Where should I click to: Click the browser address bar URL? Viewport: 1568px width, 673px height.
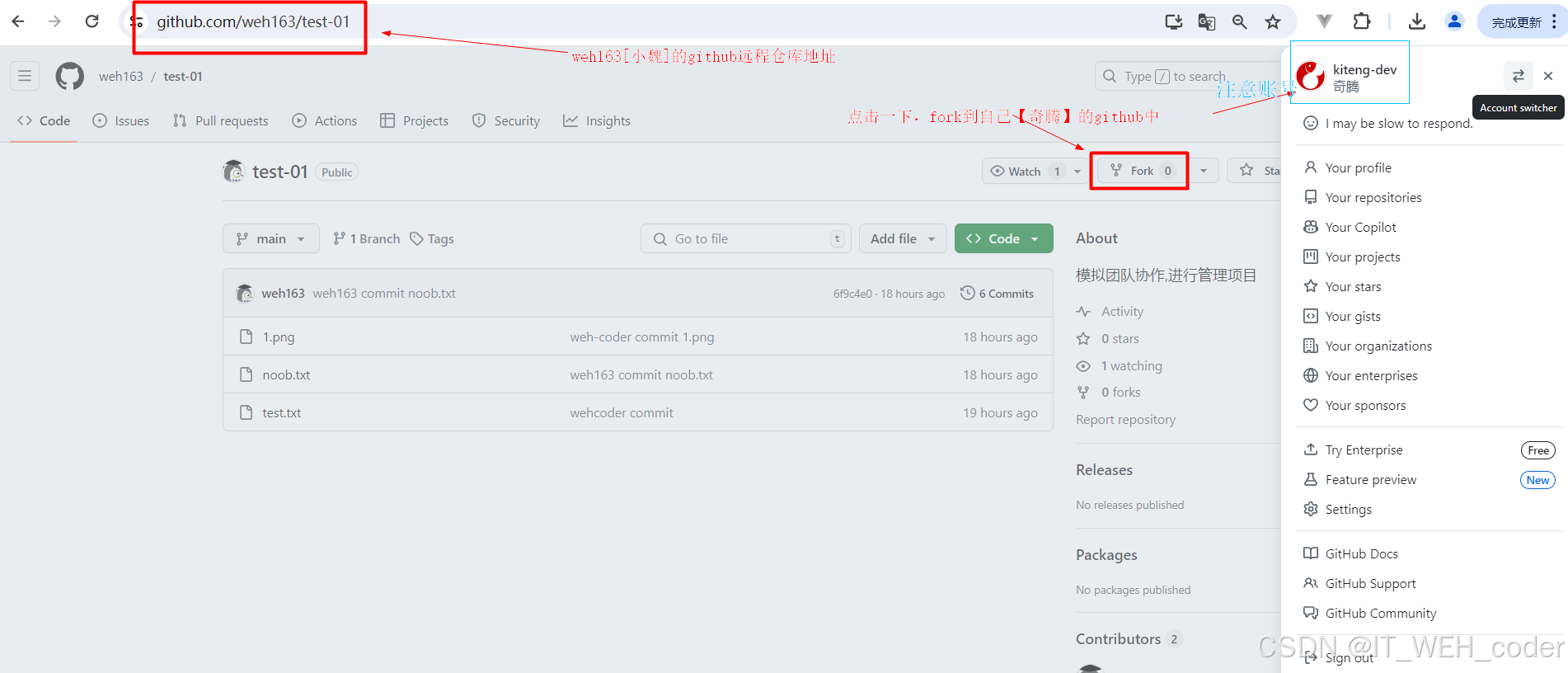(x=253, y=21)
